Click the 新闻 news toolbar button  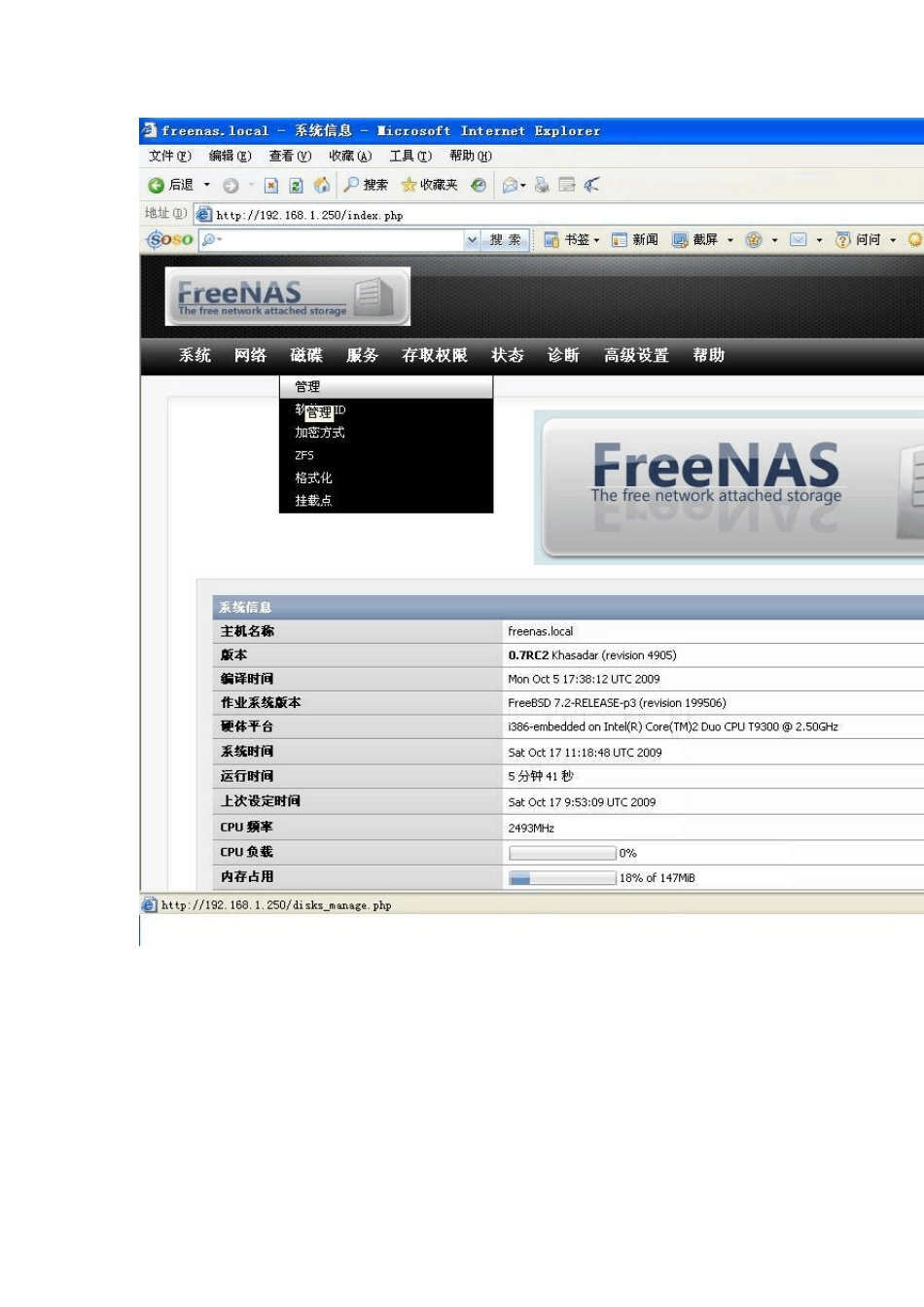pyautogui.click(x=635, y=239)
